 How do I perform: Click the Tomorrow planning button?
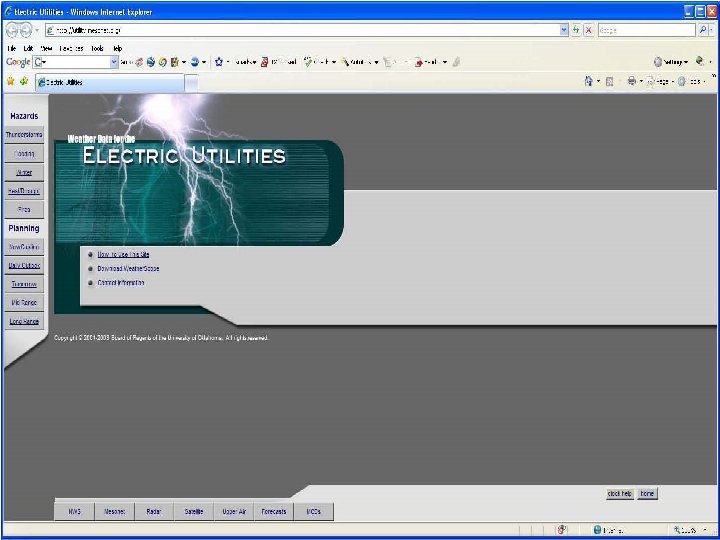click(24, 284)
